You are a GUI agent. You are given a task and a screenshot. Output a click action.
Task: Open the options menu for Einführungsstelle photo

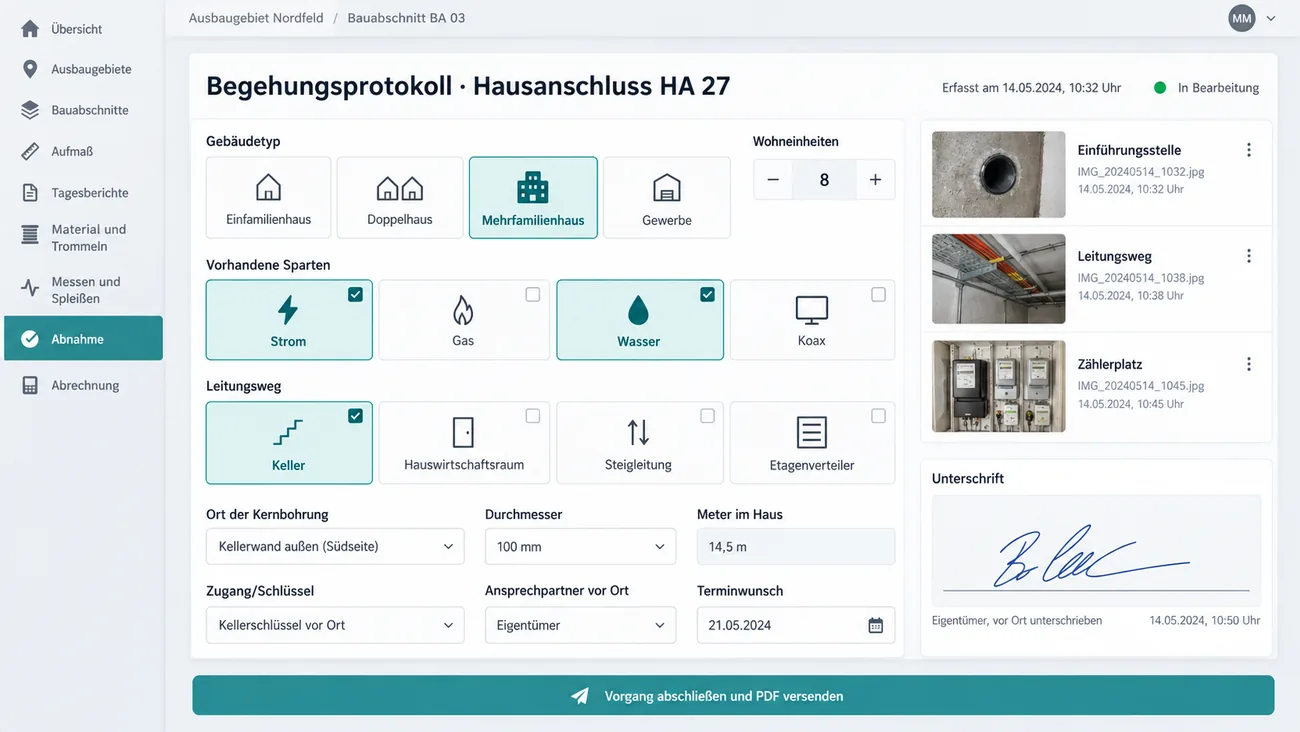coord(1248,150)
